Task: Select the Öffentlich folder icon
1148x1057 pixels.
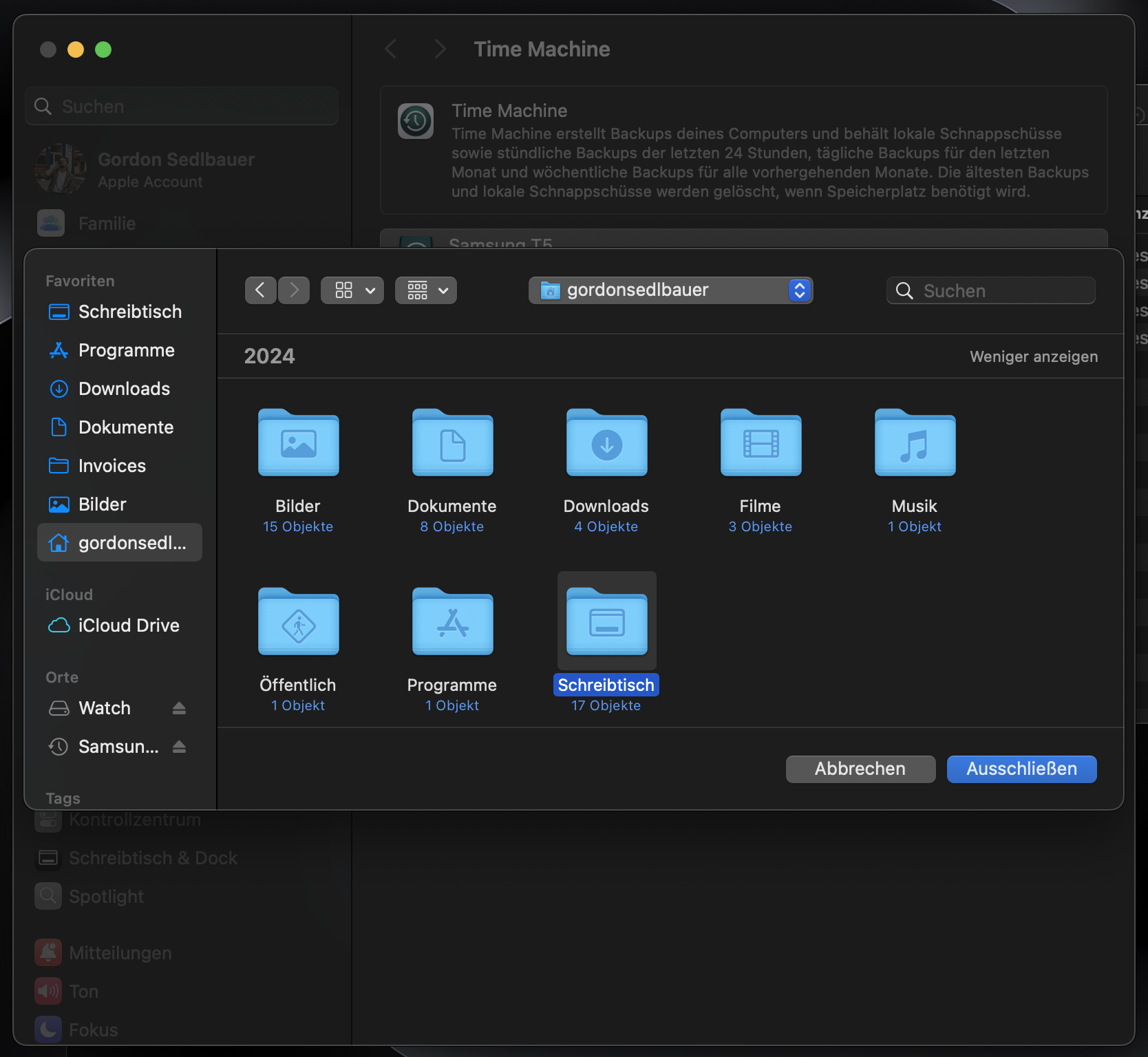Action: 298,621
